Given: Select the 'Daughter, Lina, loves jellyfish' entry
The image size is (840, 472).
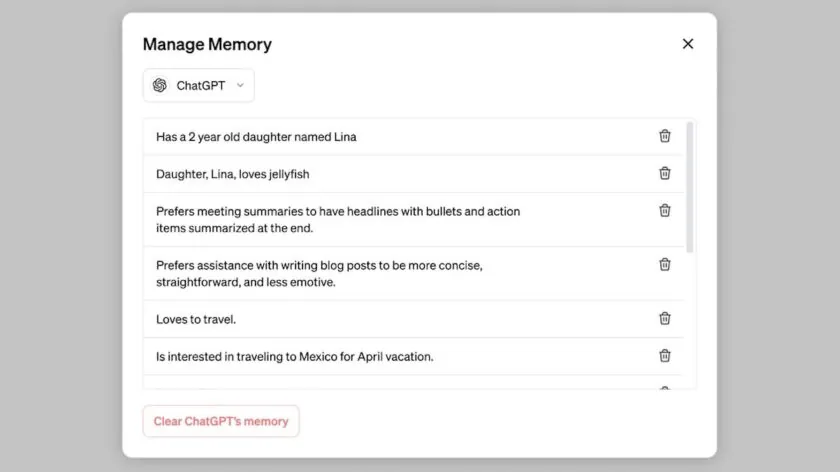Looking at the screenshot, I should coord(233,174).
